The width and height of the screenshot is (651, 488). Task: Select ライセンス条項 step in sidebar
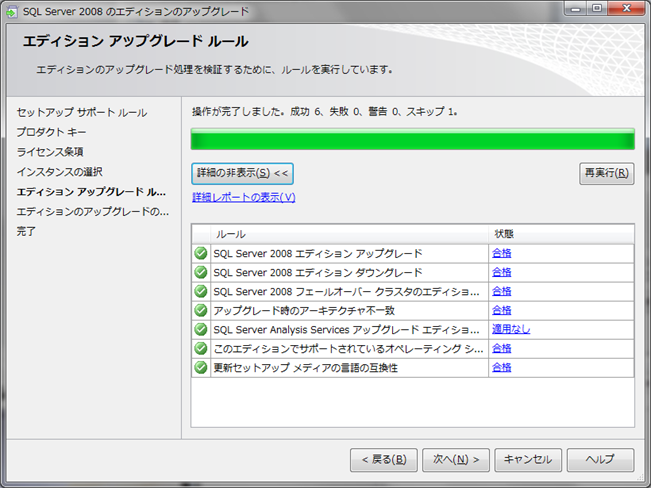50,152
